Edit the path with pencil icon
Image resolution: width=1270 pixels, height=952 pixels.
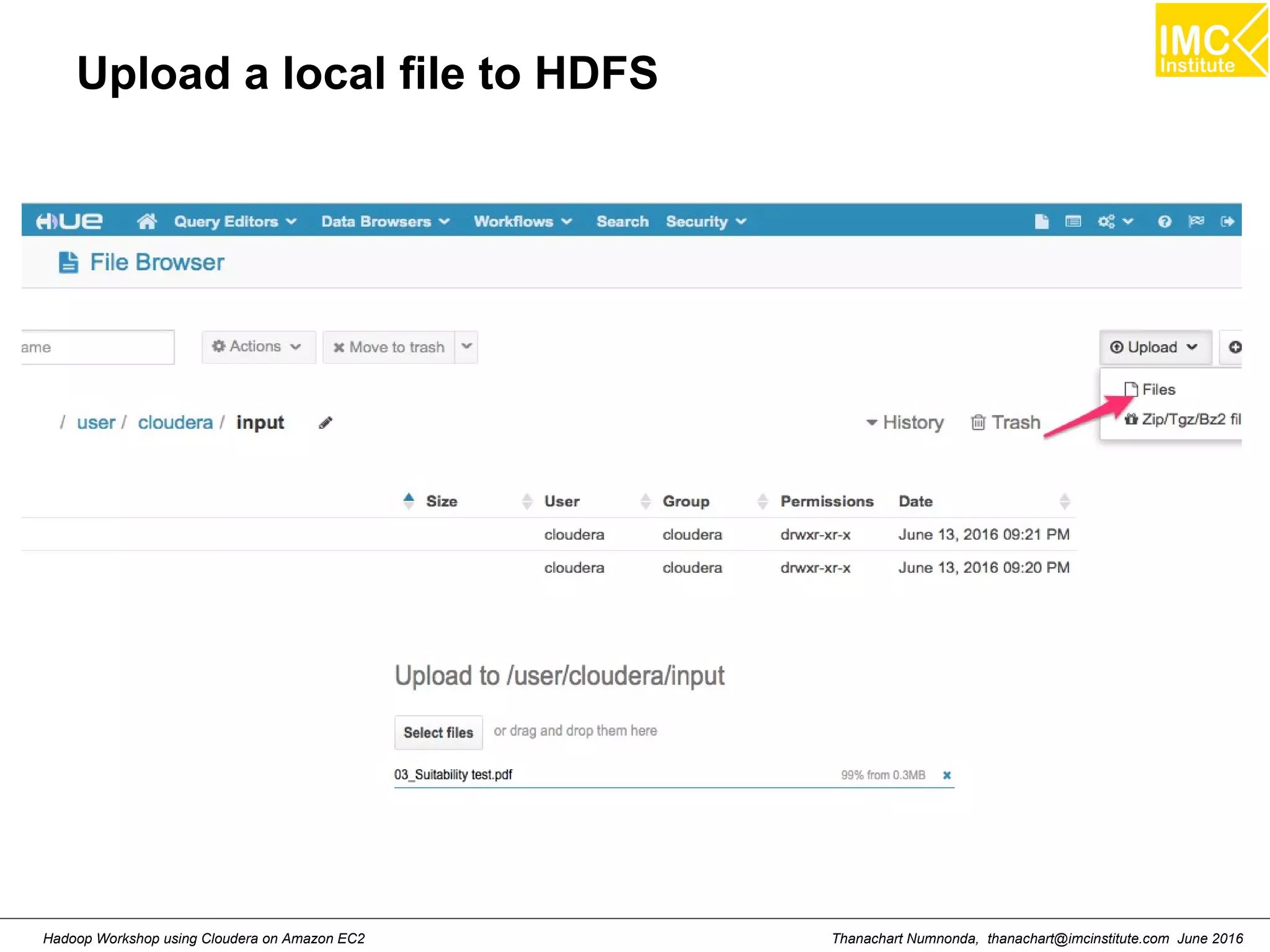pos(326,423)
